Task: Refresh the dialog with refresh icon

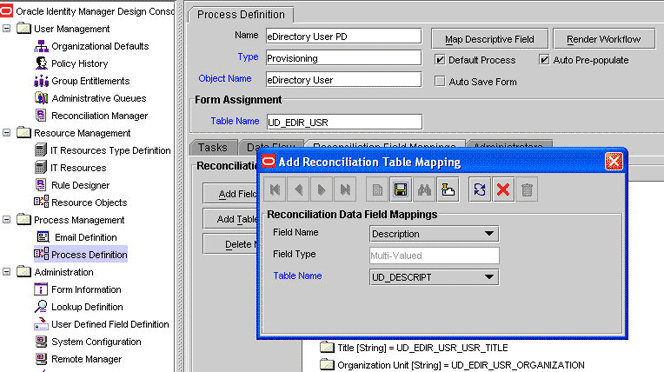Action: (479, 189)
